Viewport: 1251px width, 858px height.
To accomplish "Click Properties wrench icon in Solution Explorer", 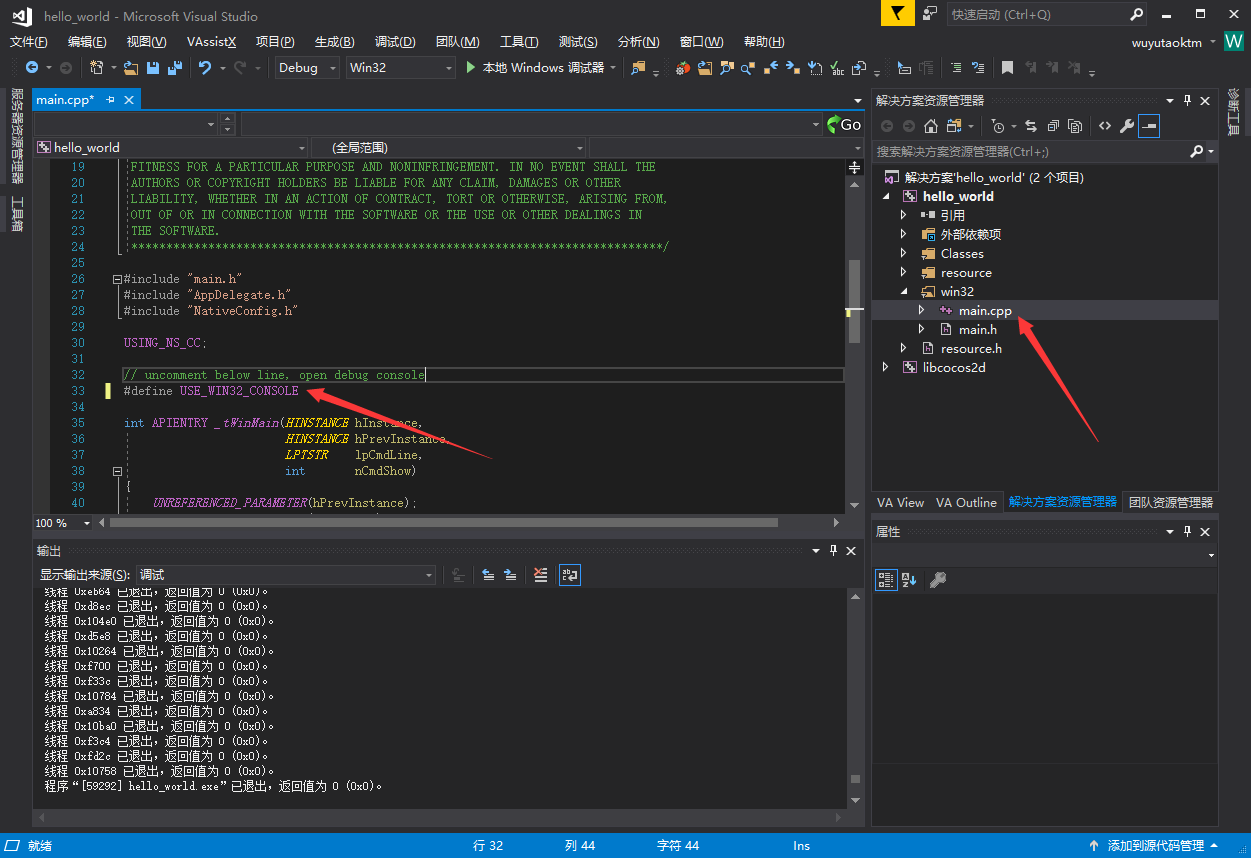I will pos(1127,126).
